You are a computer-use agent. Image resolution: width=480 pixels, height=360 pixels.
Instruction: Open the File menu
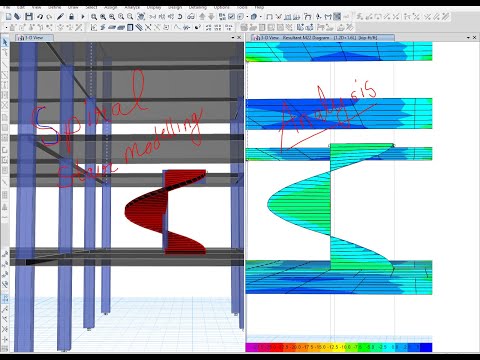tap(6, 7)
